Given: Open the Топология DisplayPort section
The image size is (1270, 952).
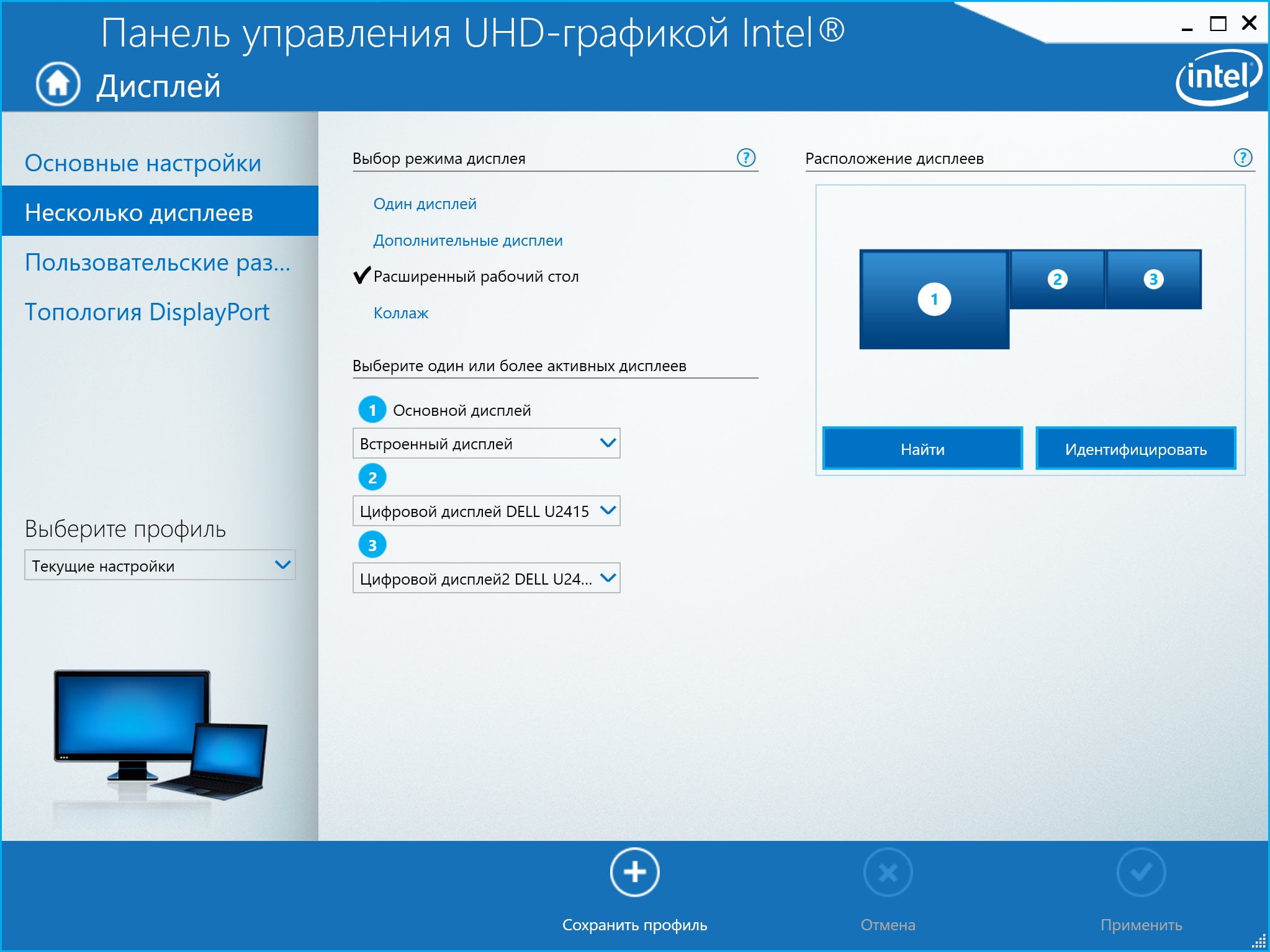Looking at the screenshot, I should [147, 312].
